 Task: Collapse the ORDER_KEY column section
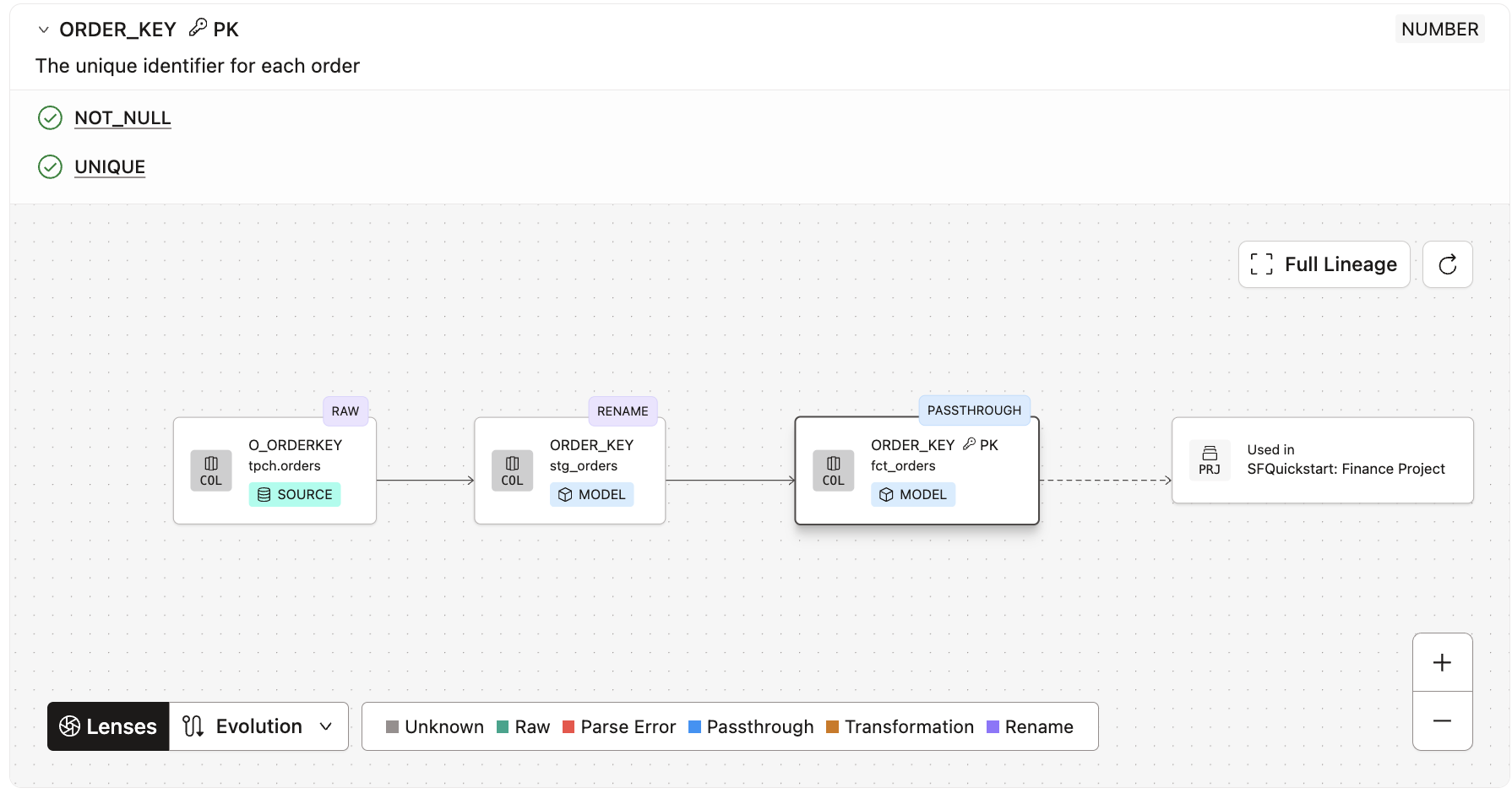pyautogui.click(x=44, y=30)
